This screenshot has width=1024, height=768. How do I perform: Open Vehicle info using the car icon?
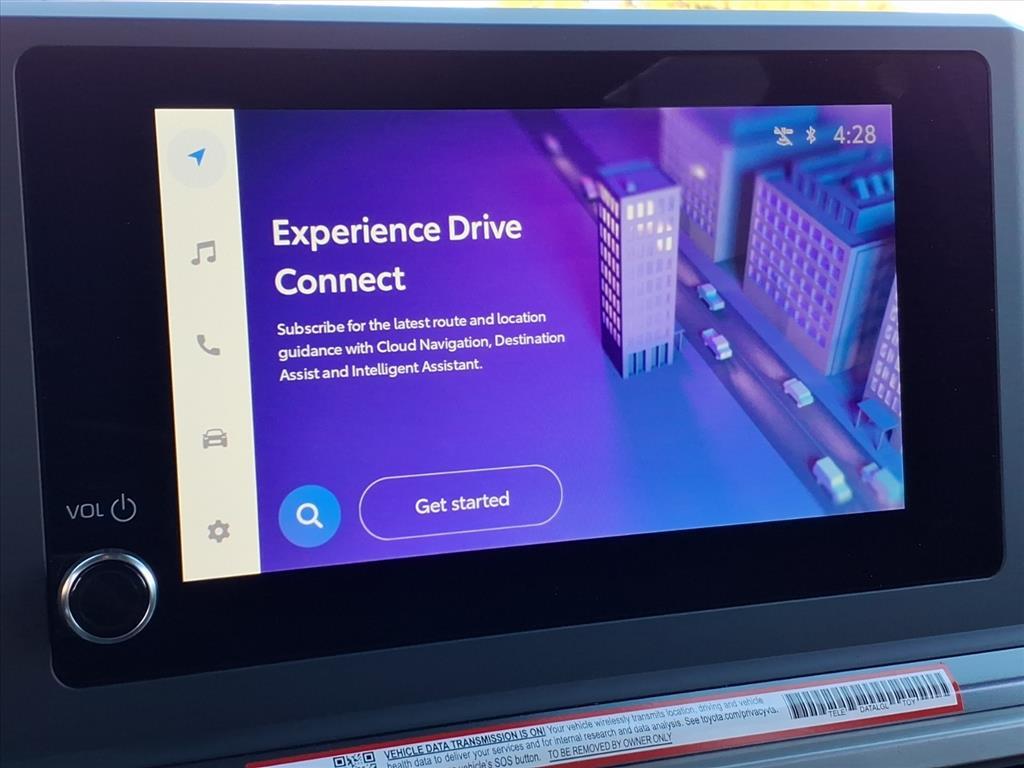[x=214, y=438]
